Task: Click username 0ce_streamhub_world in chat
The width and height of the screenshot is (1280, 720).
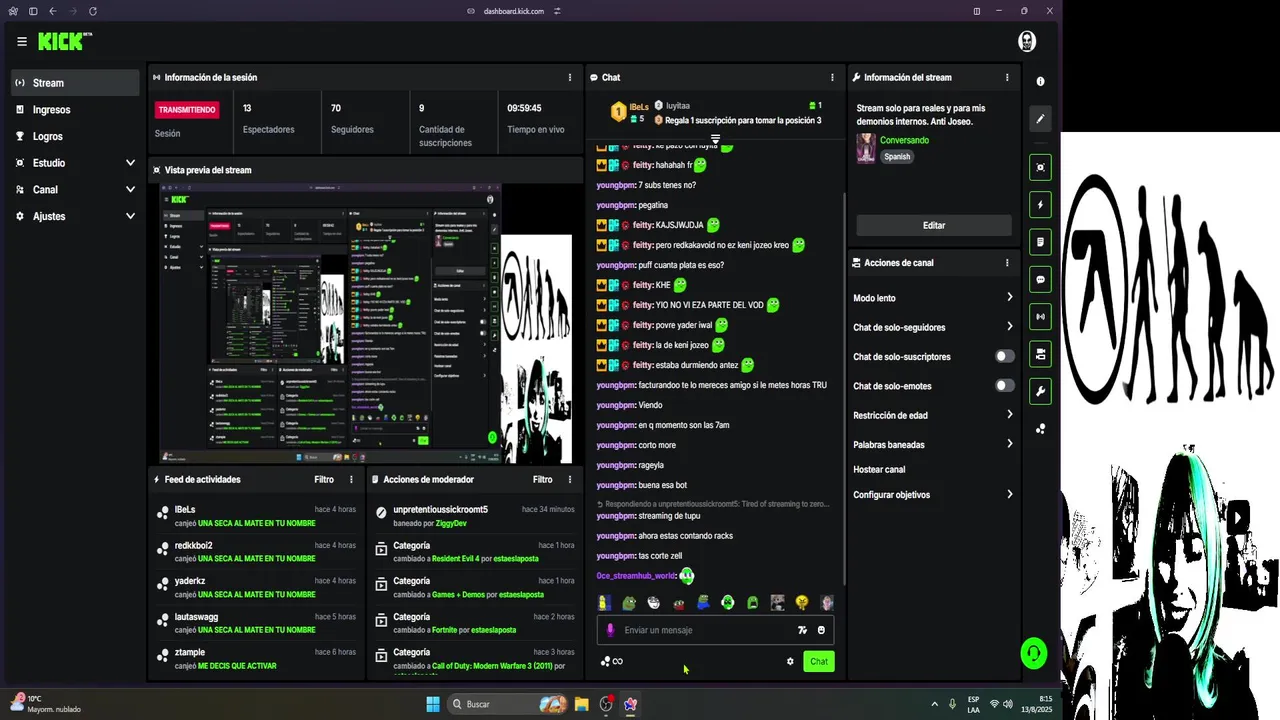Action: tap(636, 576)
